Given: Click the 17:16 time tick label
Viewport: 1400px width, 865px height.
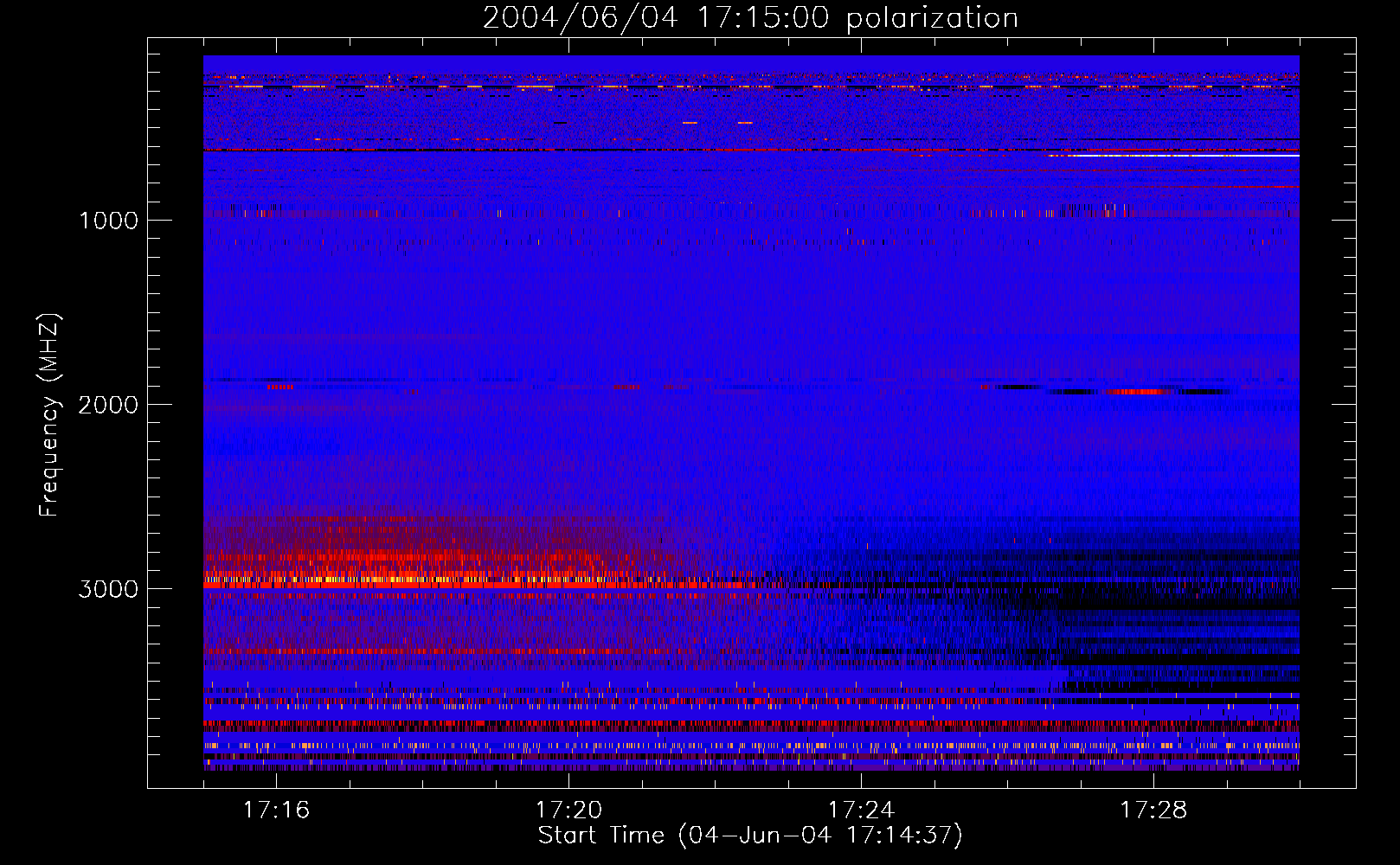Looking at the screenshot, I should coord(276,810).
